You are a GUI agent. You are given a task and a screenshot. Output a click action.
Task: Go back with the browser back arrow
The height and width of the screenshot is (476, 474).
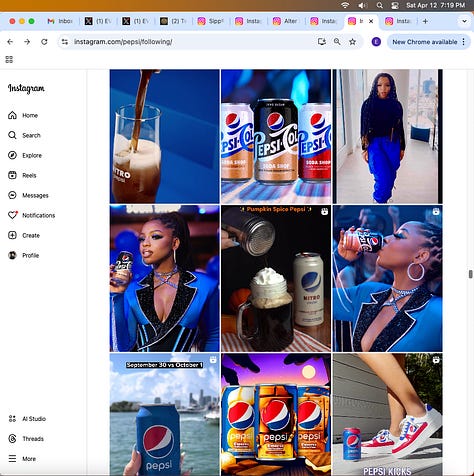pyautogui.click(x=10, y=42)
